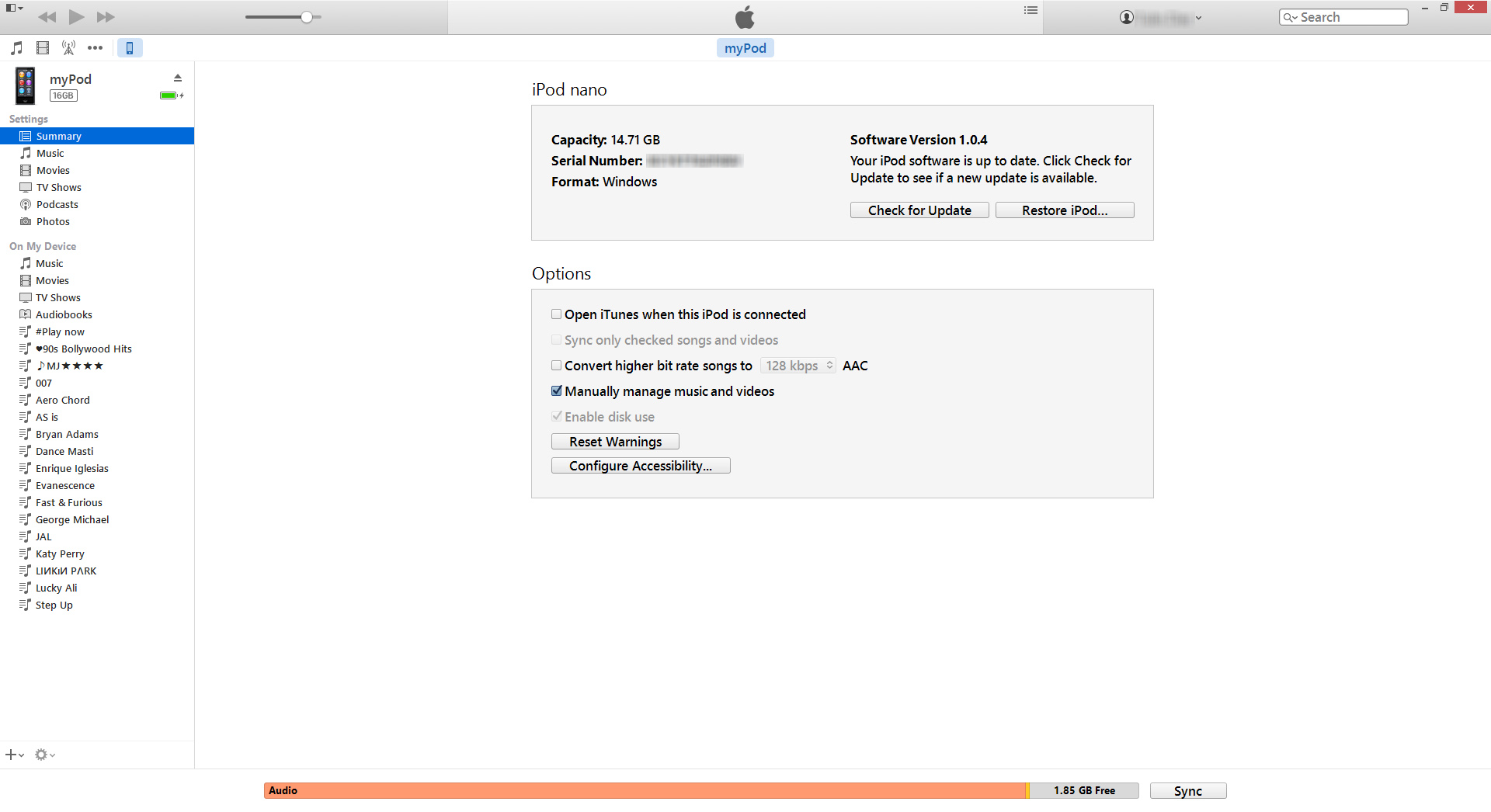Select the Step Up playlist
Image resolution: width=1491 pixels, height=812 pixels.
click(x=97, y=605)
